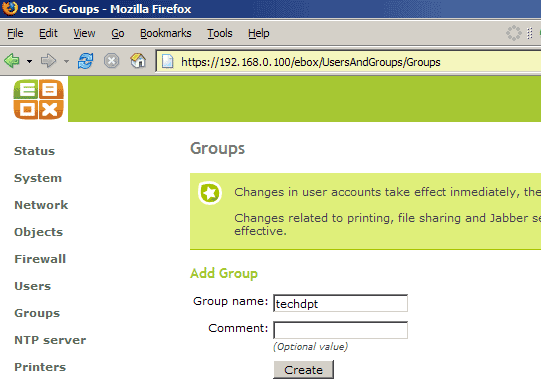Open the NTP server sidebar link
The height and width of the screenshot is (387, 541).
tap(50, 340)
